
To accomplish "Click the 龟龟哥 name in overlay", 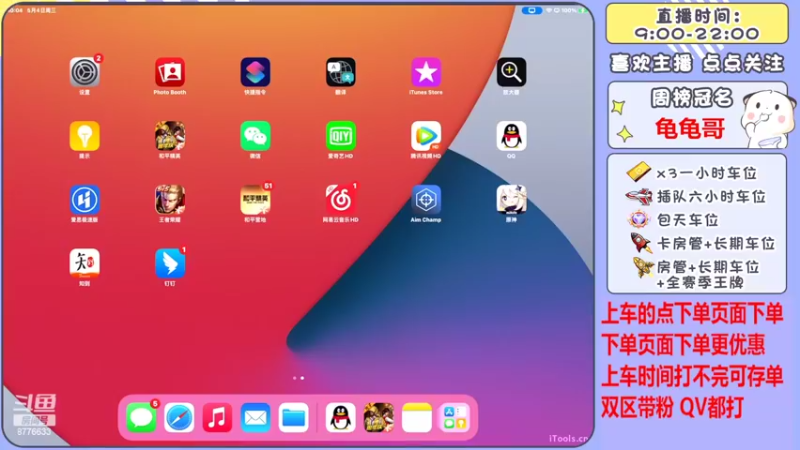I will tap(690, 128).
